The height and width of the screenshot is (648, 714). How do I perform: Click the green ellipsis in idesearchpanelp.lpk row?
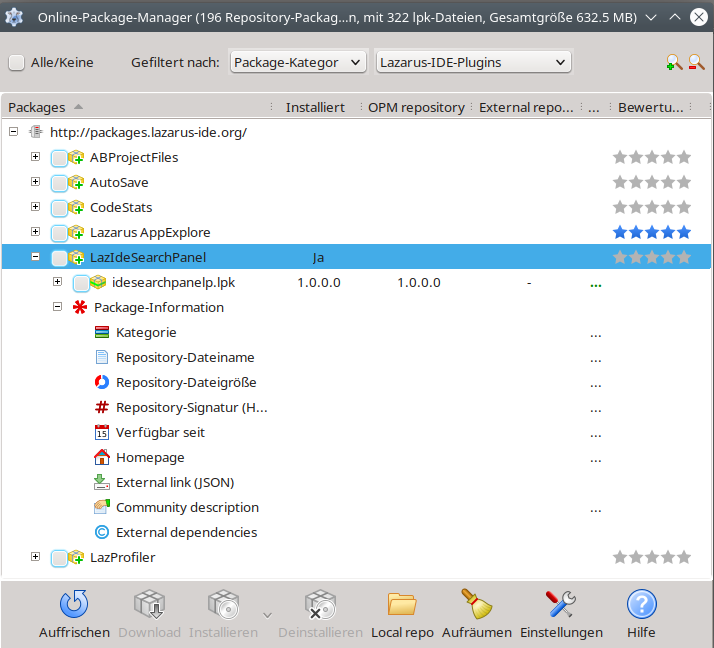click(x=596, y=286)
